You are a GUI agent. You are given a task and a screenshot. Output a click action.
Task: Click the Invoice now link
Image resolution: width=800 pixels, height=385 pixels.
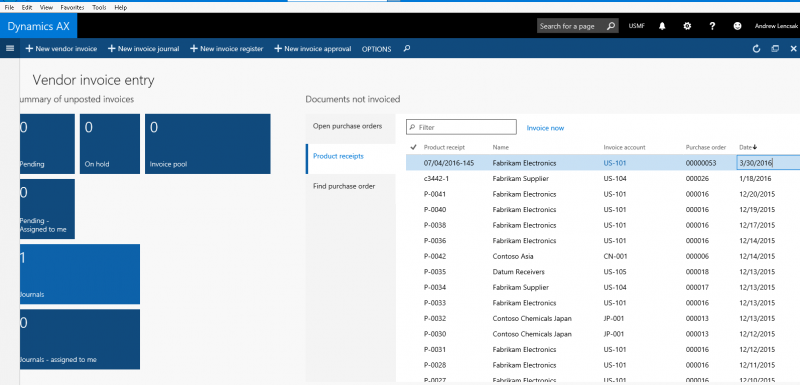click(x=545, y=128)
